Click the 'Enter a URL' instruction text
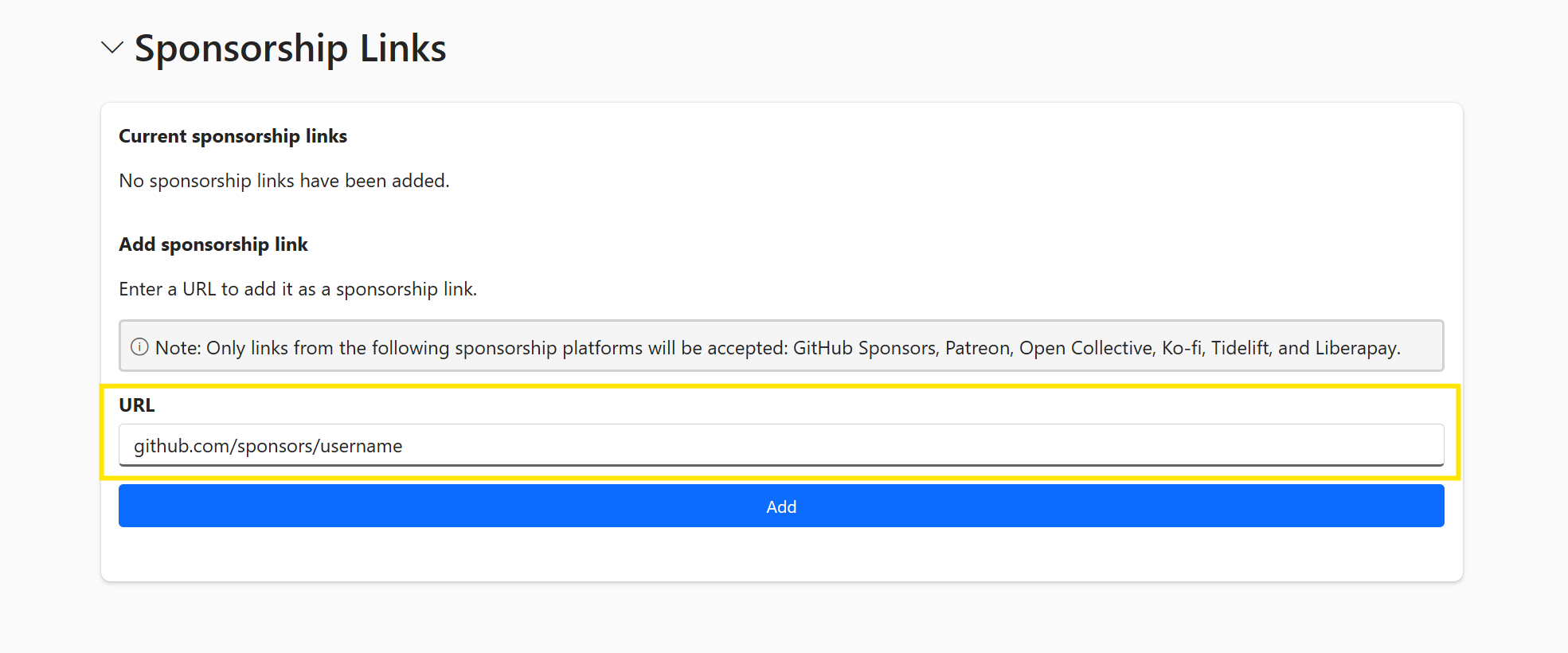 tap(297, 289)
